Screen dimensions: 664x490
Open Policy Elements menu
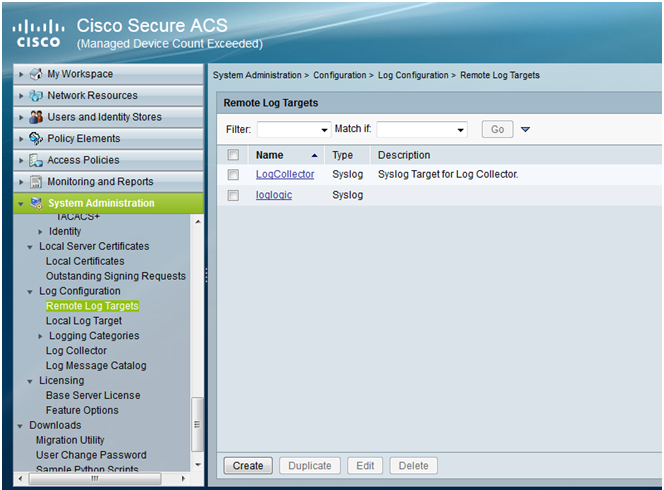click(x=108, y=138)
